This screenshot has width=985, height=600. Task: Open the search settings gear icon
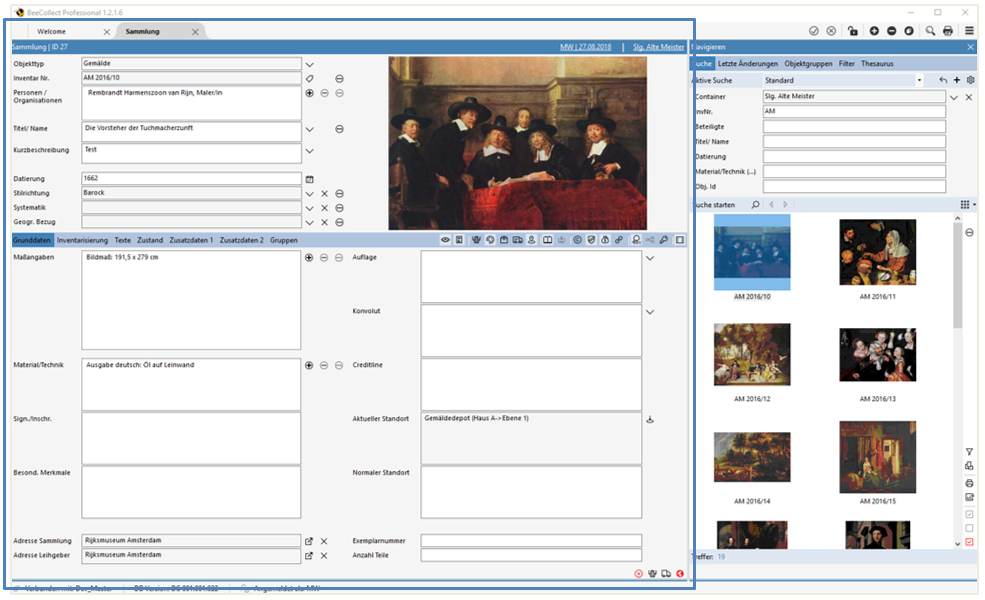click(970, 80)
